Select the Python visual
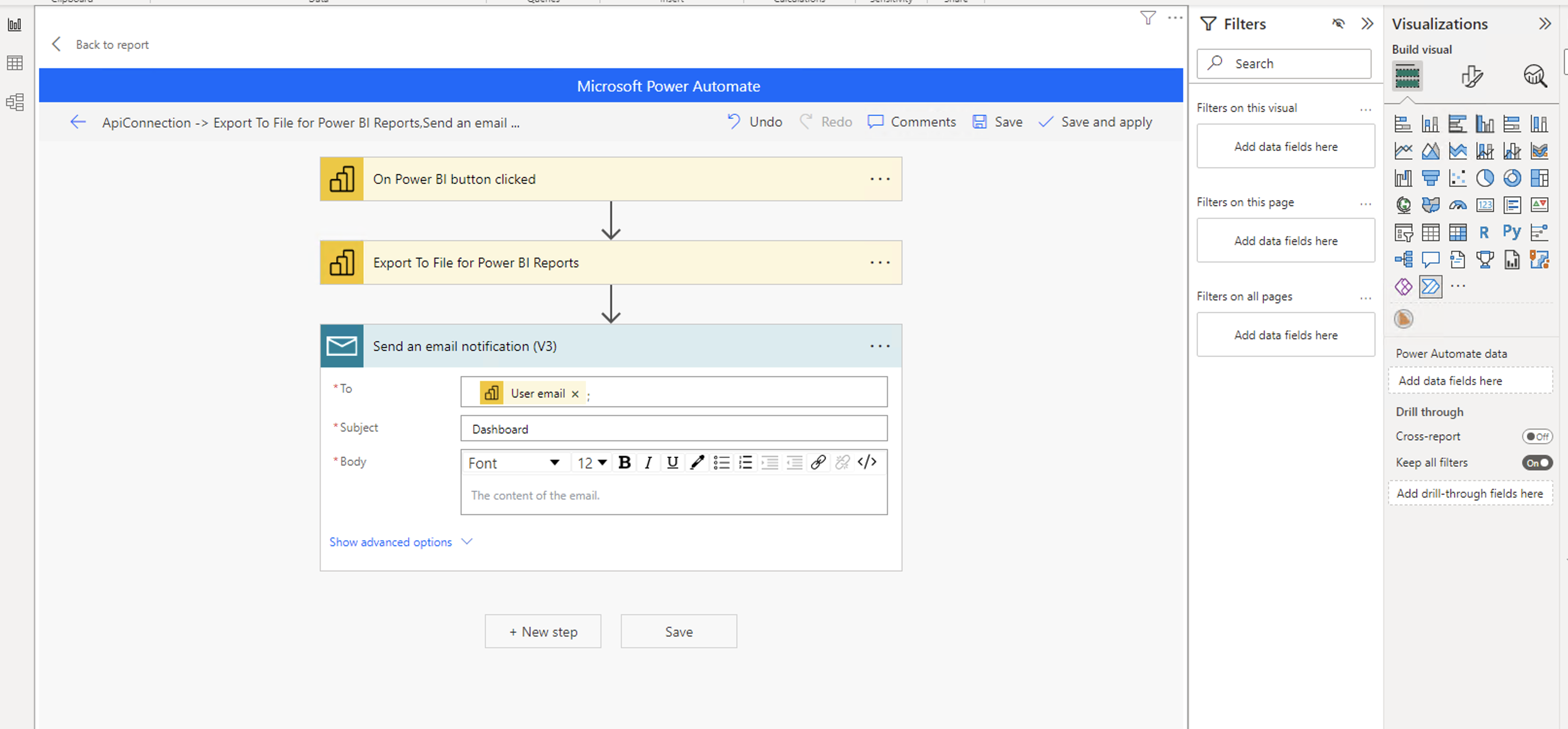The width and height of the screenshot is (1568, 729). click(x=1512, y=232)
